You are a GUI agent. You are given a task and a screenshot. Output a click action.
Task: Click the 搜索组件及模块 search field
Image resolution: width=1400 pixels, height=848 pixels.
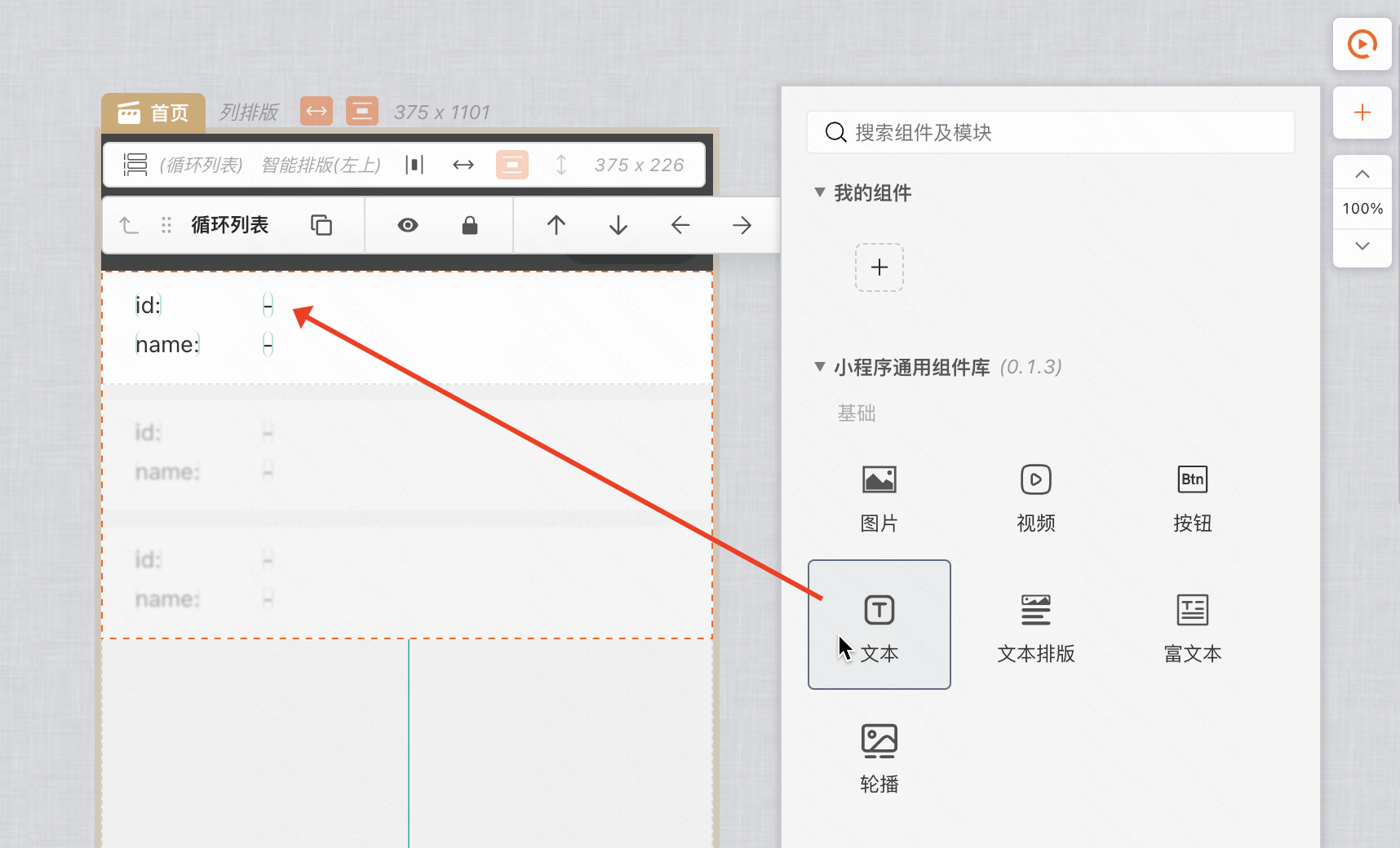coord(1050,132)
